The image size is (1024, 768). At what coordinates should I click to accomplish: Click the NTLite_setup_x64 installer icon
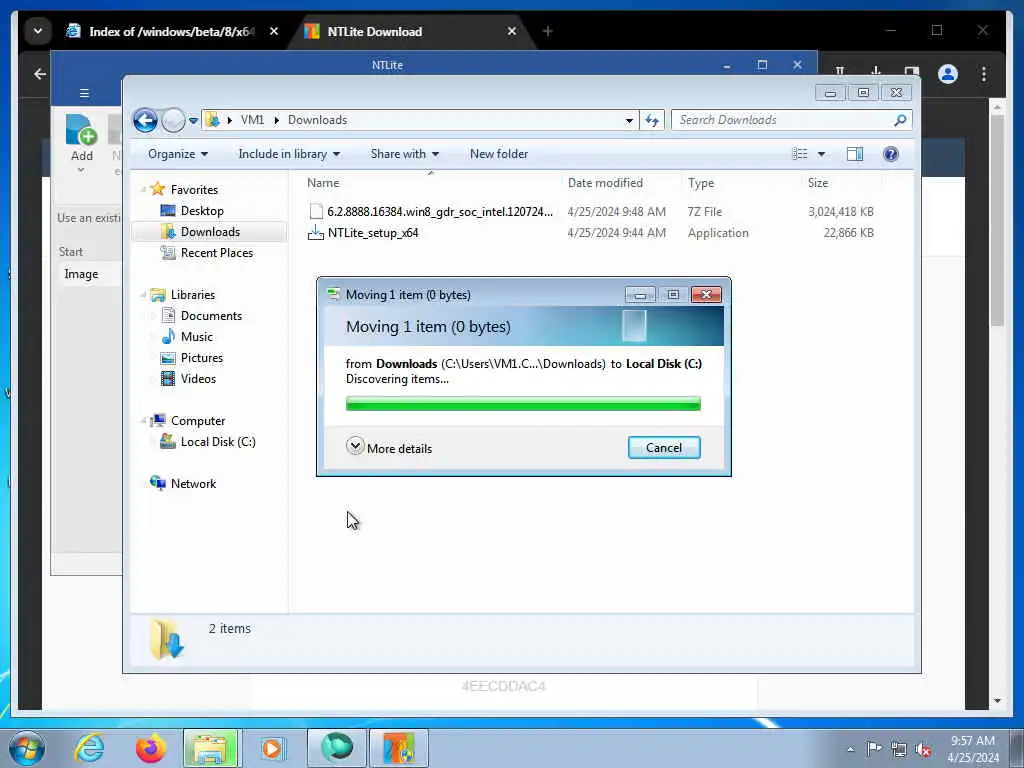point(315,233)
